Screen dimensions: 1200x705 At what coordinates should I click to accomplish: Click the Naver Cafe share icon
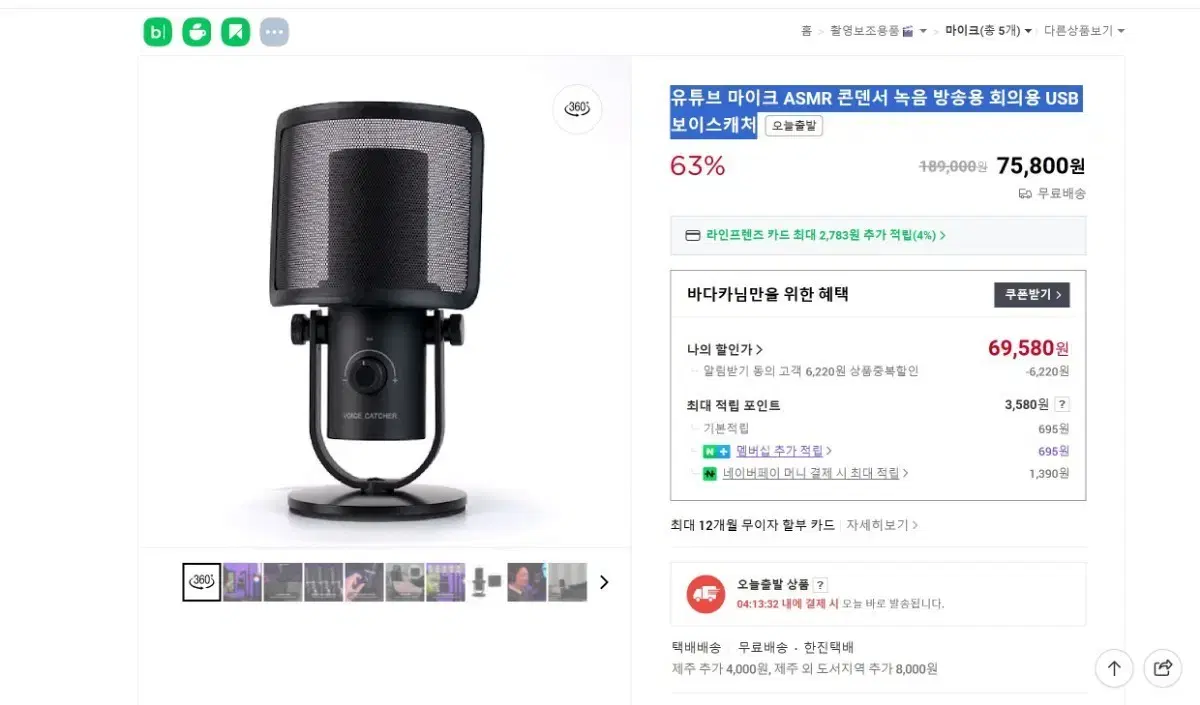(x=196, y=31)
